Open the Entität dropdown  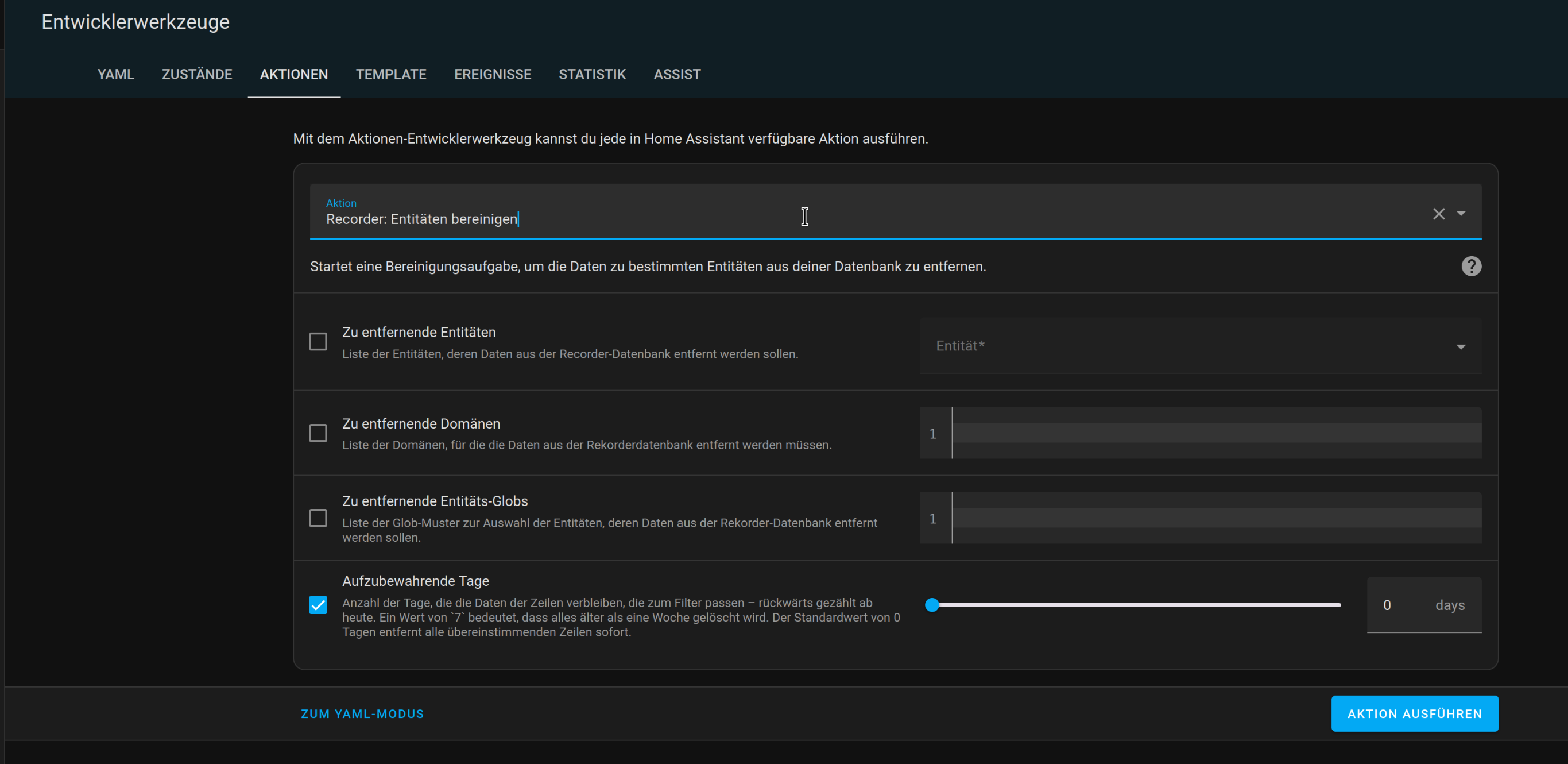[1201, 346]
